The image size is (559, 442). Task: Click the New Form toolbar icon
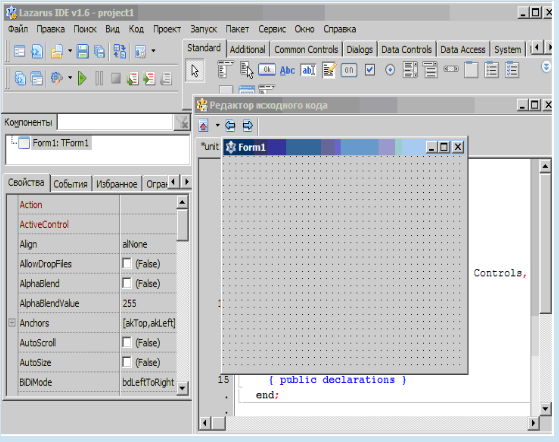pos(20,51)
